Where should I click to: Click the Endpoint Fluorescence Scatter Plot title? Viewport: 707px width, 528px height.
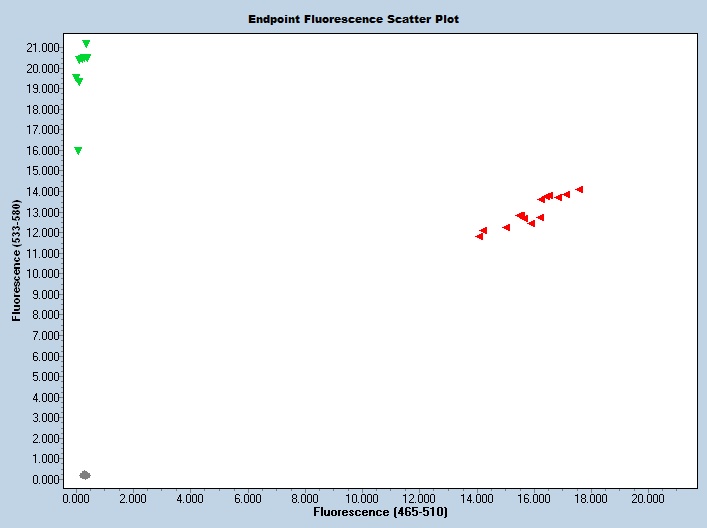point(354,19)
